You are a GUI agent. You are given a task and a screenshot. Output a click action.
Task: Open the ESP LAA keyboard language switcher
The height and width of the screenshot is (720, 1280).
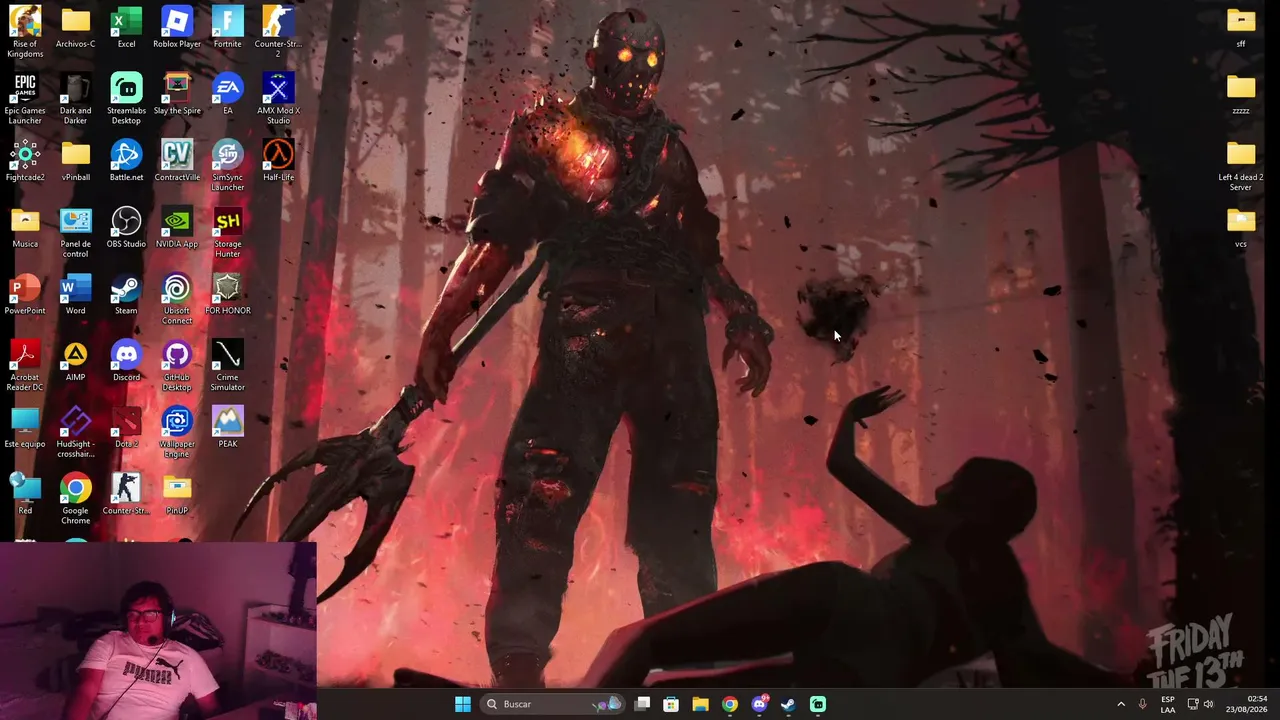tap(1168, 704)
